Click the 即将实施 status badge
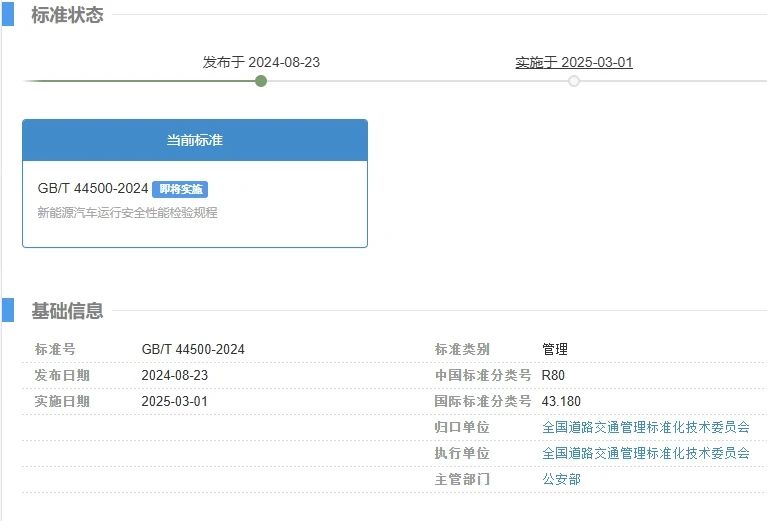 (x=180, y=189)
